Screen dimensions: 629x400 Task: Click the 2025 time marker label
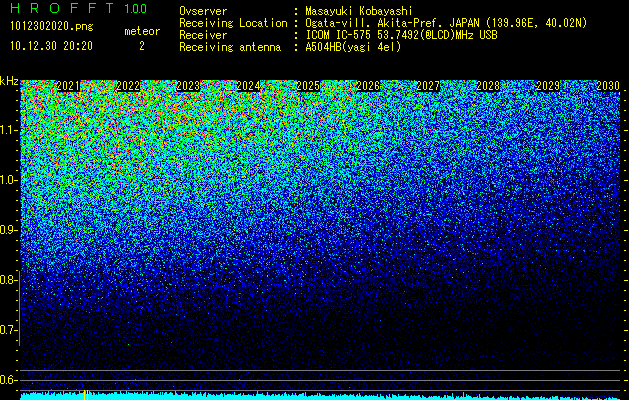coord(308,86)
